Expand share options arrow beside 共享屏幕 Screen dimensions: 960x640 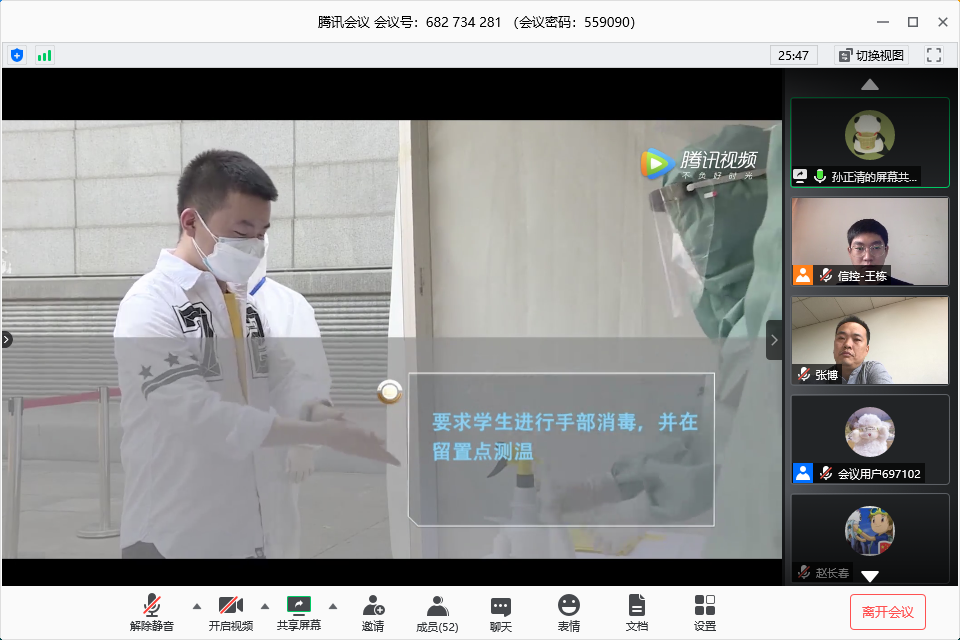click(x=333, y=606)
